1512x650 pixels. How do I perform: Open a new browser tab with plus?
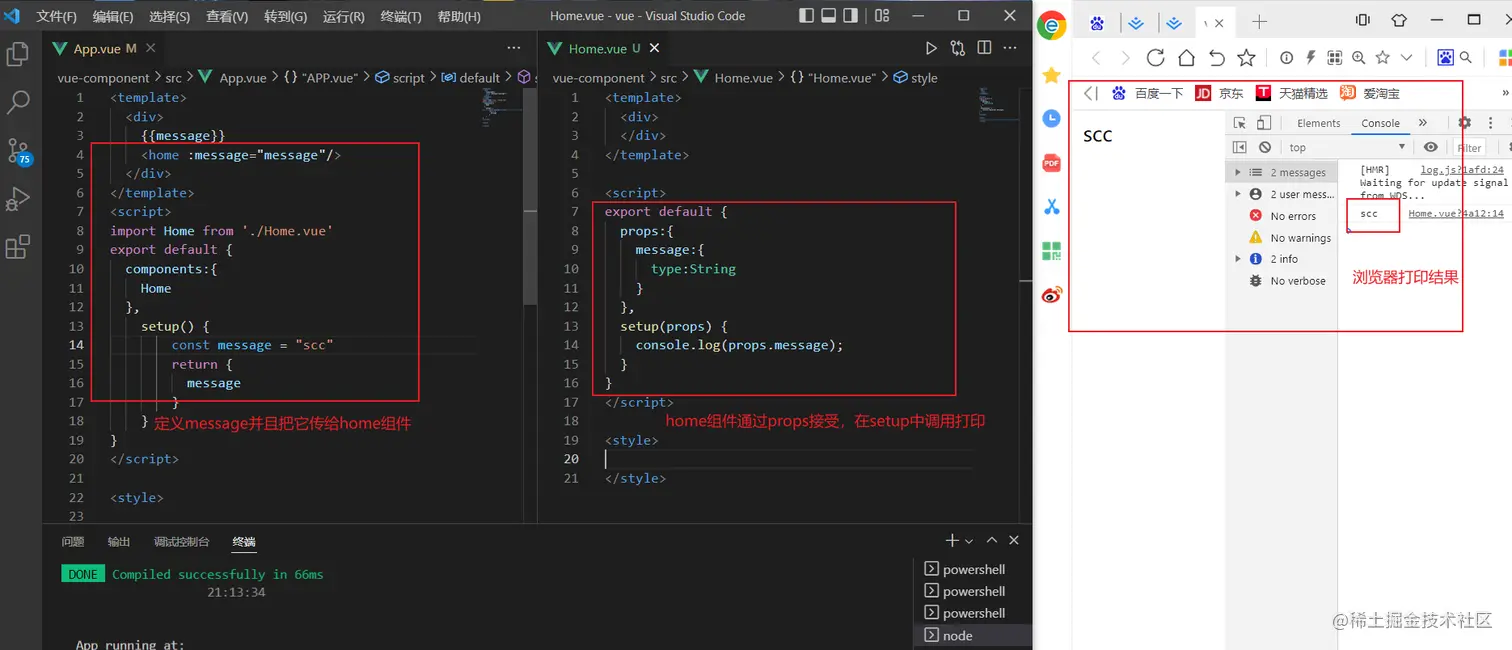tap(1260, 22)
